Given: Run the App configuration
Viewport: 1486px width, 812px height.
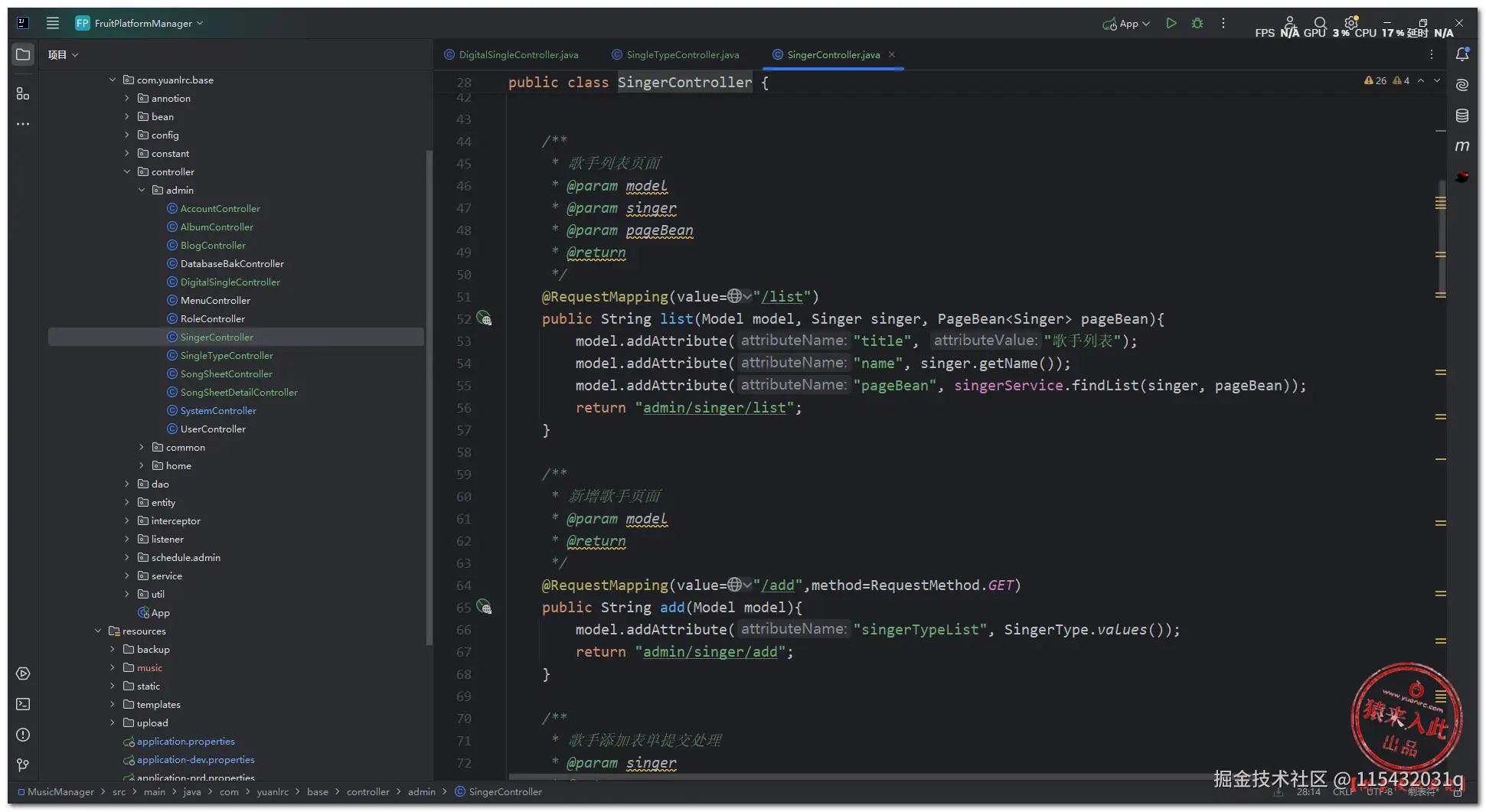Looking at the screenshot, I should click(1171, 24).
